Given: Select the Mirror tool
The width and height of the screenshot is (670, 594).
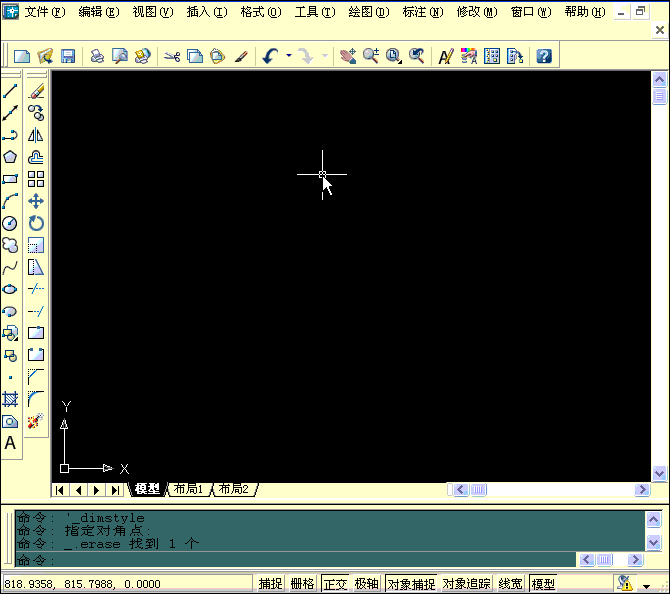Looking at the screenshot, I should tap(36, 135).
